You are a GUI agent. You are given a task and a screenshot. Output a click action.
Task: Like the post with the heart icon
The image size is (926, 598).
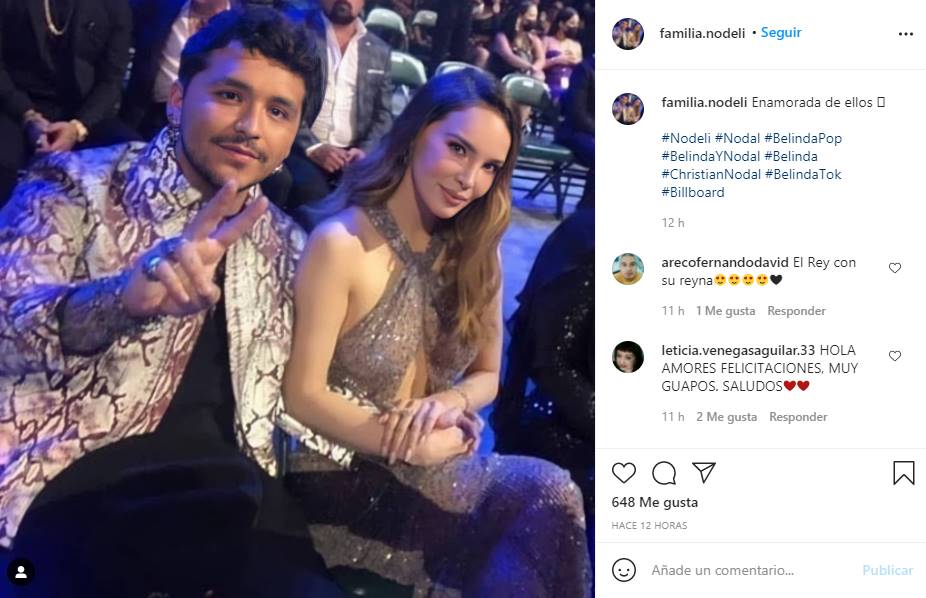click(x=624, y=473)
